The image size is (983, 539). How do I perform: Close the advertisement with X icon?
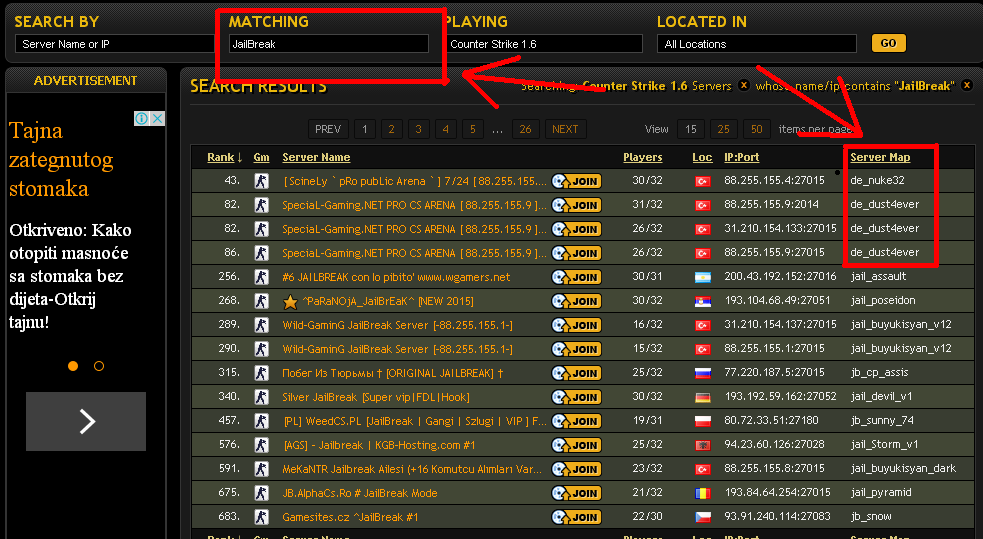pyautogui.click(x=158, y=118)
